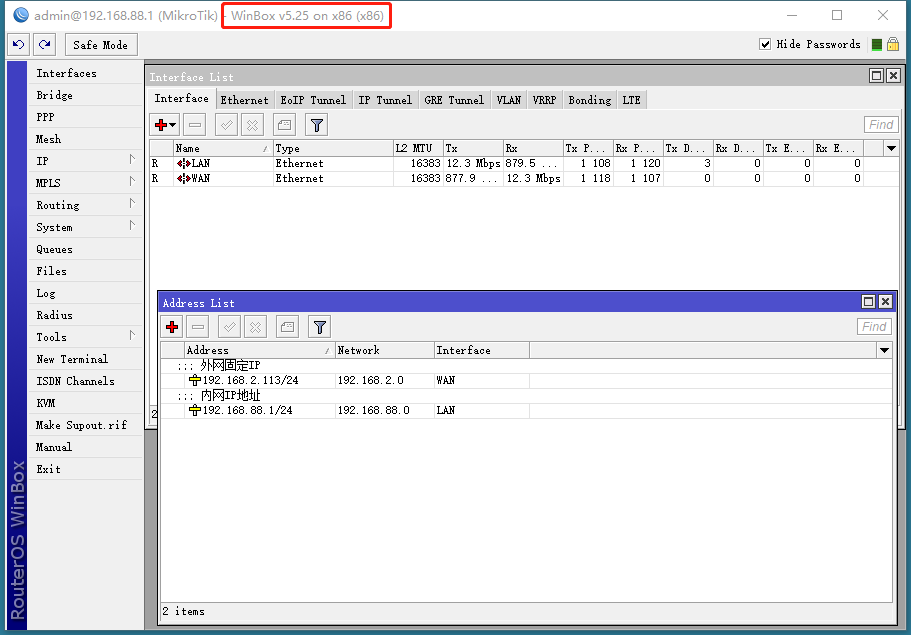Maximize the Interface List window
Viewport: 911px width, 635px height.
point(877,76)
